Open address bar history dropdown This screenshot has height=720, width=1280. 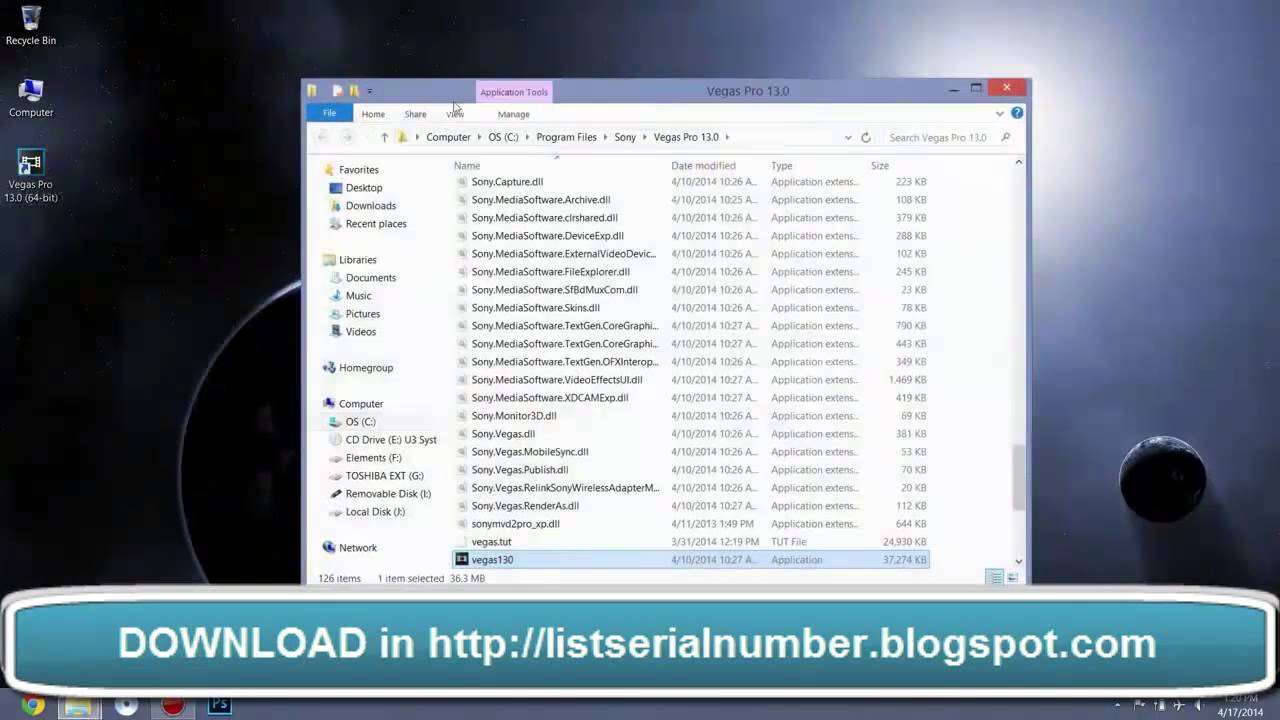tap(848, 137)
